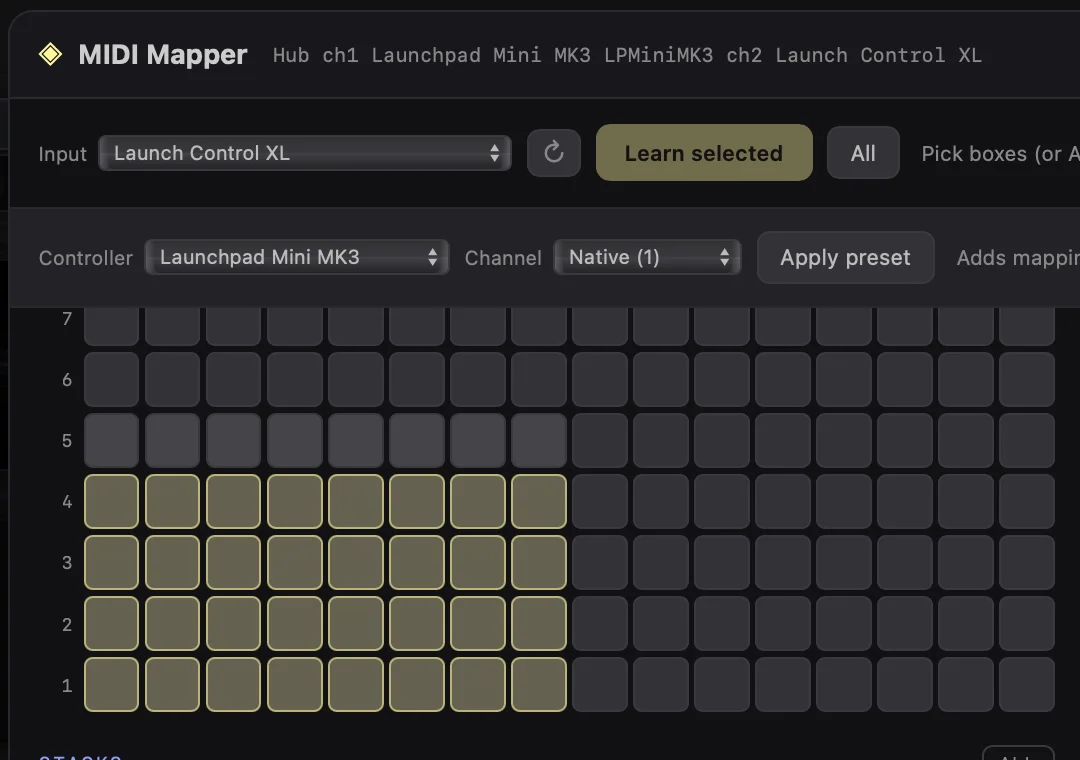Select the fourth pad in row 6

(295, 379)
